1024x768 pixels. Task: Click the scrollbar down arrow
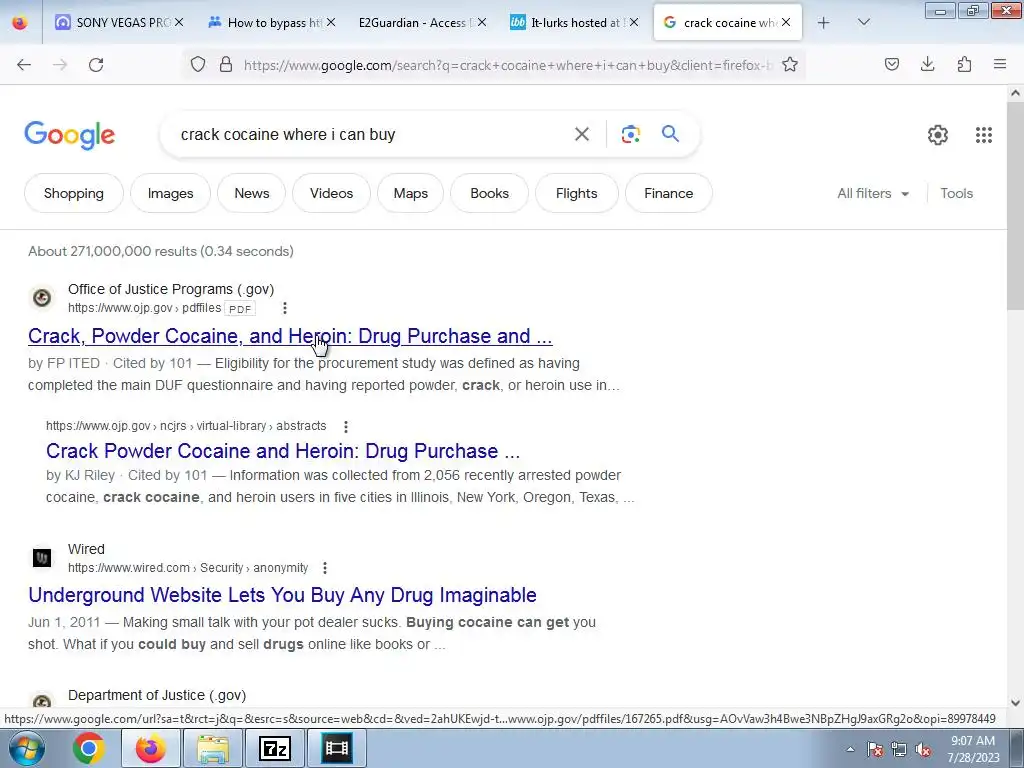tap(1015, 703)
